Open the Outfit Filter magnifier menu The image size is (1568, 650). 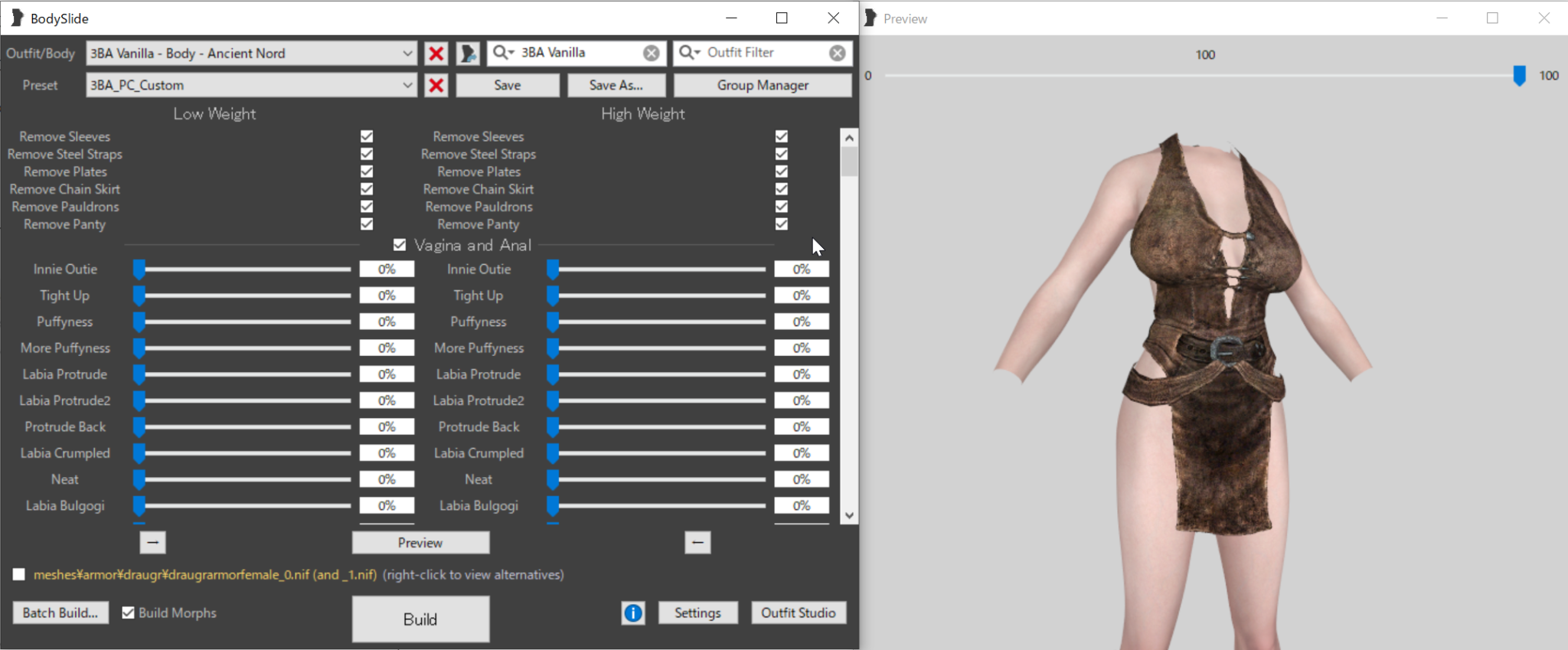click(689, 52)
